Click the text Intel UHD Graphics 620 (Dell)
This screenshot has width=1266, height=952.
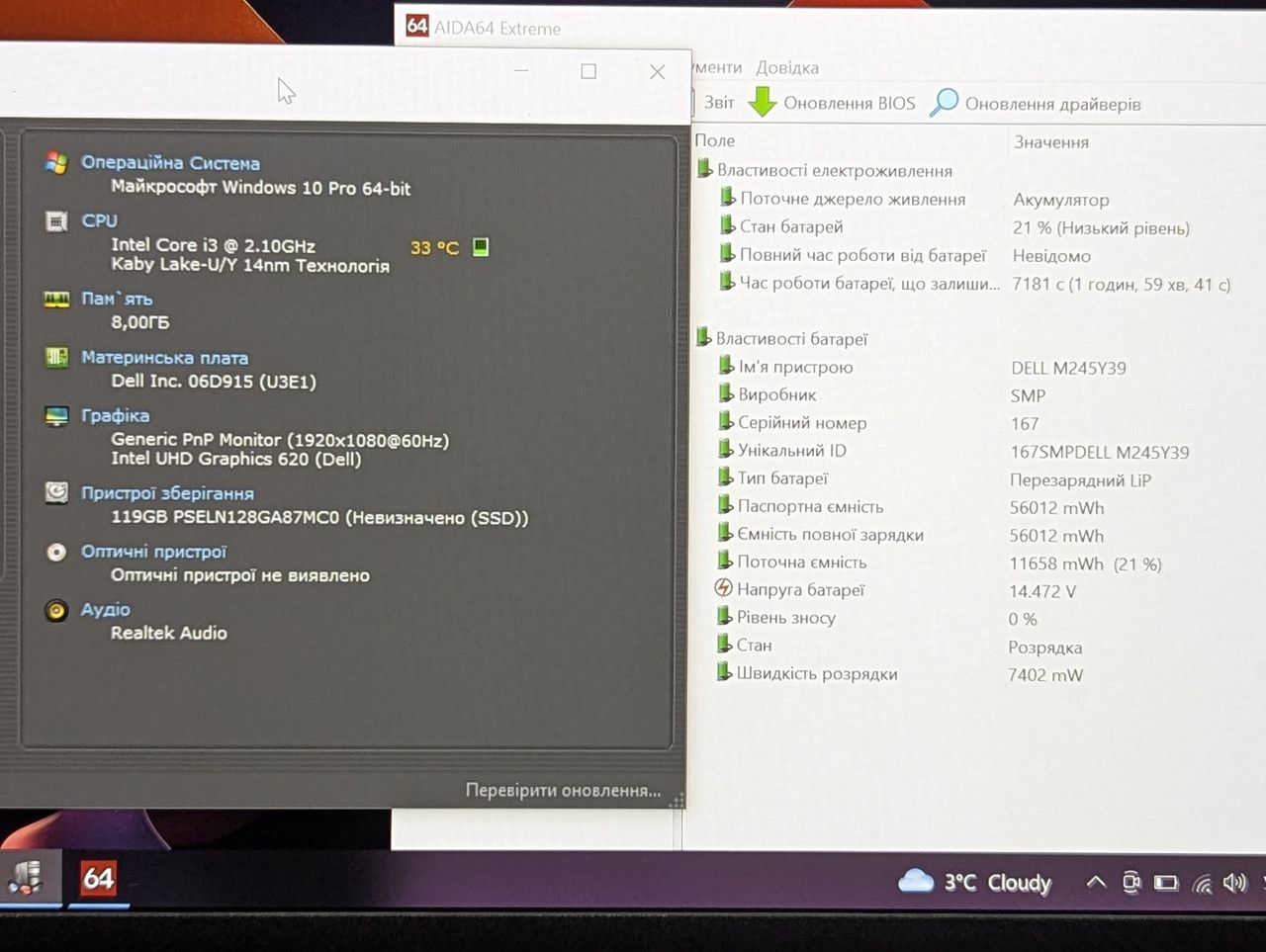point(235,459)
